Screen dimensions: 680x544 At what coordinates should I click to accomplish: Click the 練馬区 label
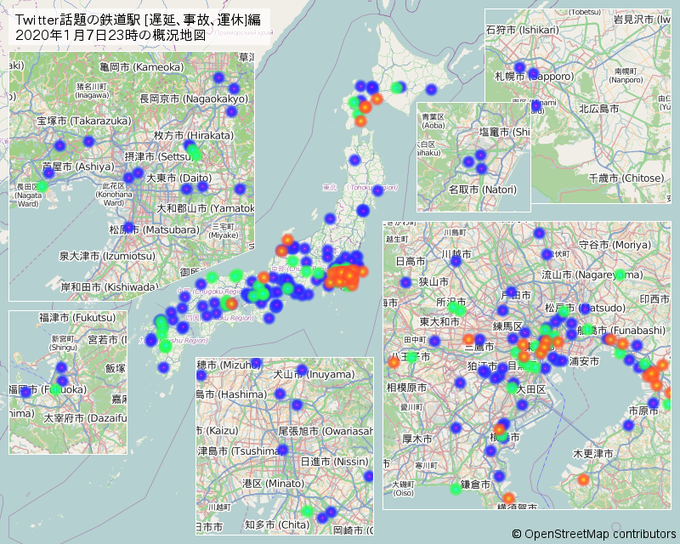click(507, 326)
